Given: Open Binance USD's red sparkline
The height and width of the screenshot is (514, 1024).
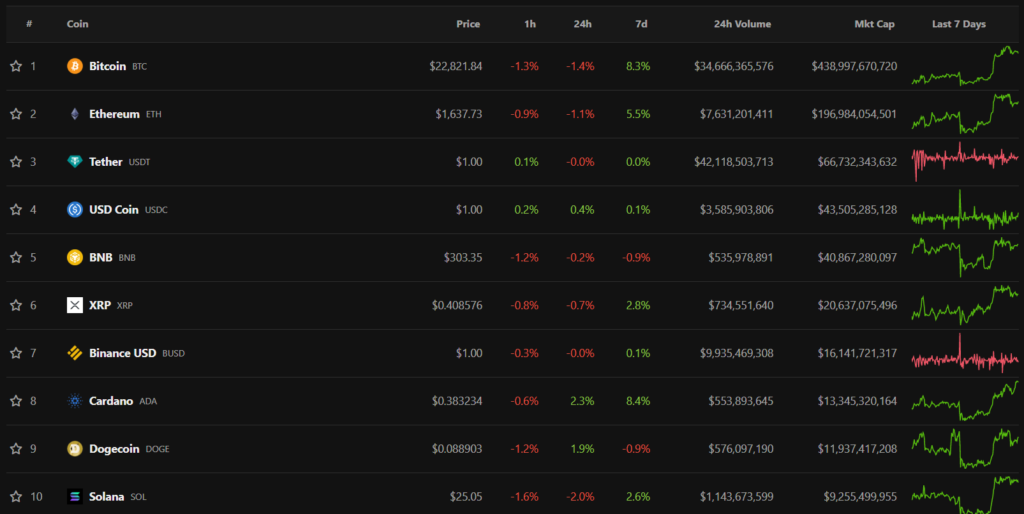Looking at the screenshot, I should [965, 353].
